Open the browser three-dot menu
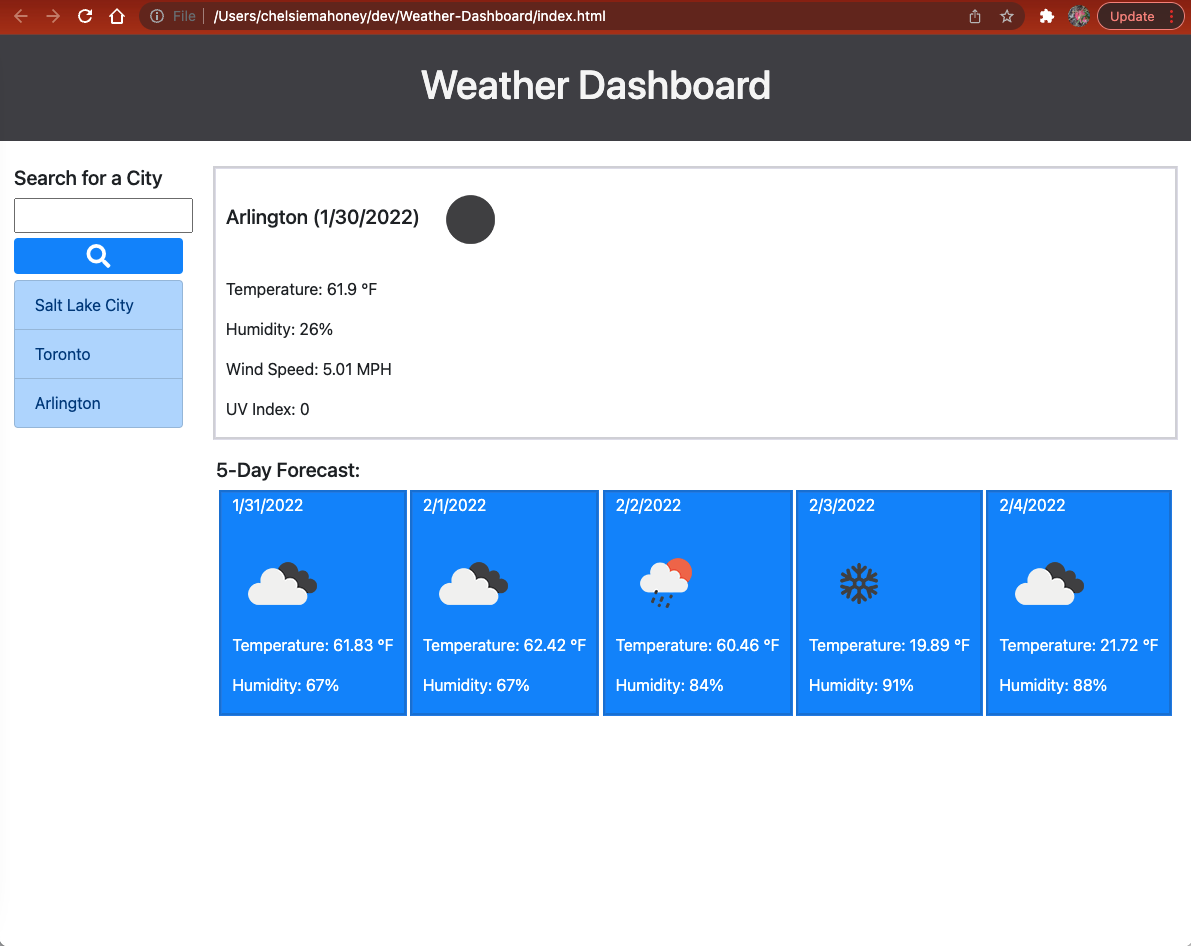Viewport: 1191px width, 946px height. click(1171, 16)
